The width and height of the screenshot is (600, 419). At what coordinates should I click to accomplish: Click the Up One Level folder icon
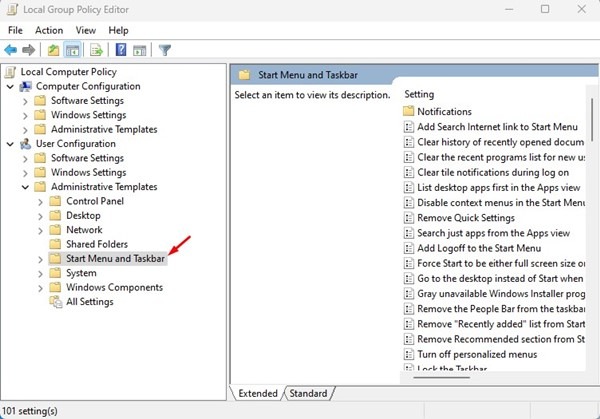52,49
